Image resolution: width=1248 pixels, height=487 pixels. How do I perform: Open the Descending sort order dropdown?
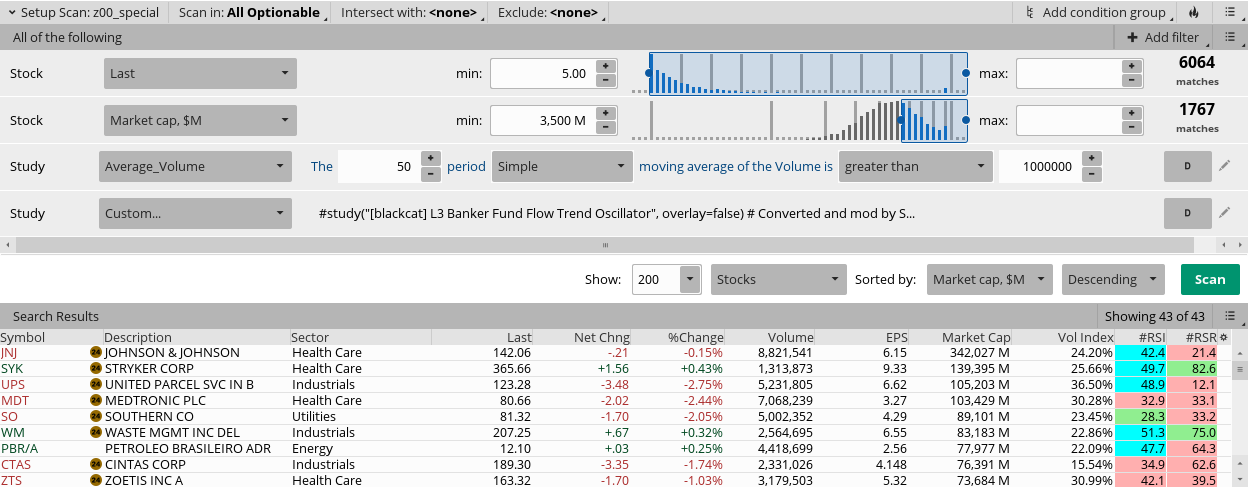click(x=1113, y=279)
